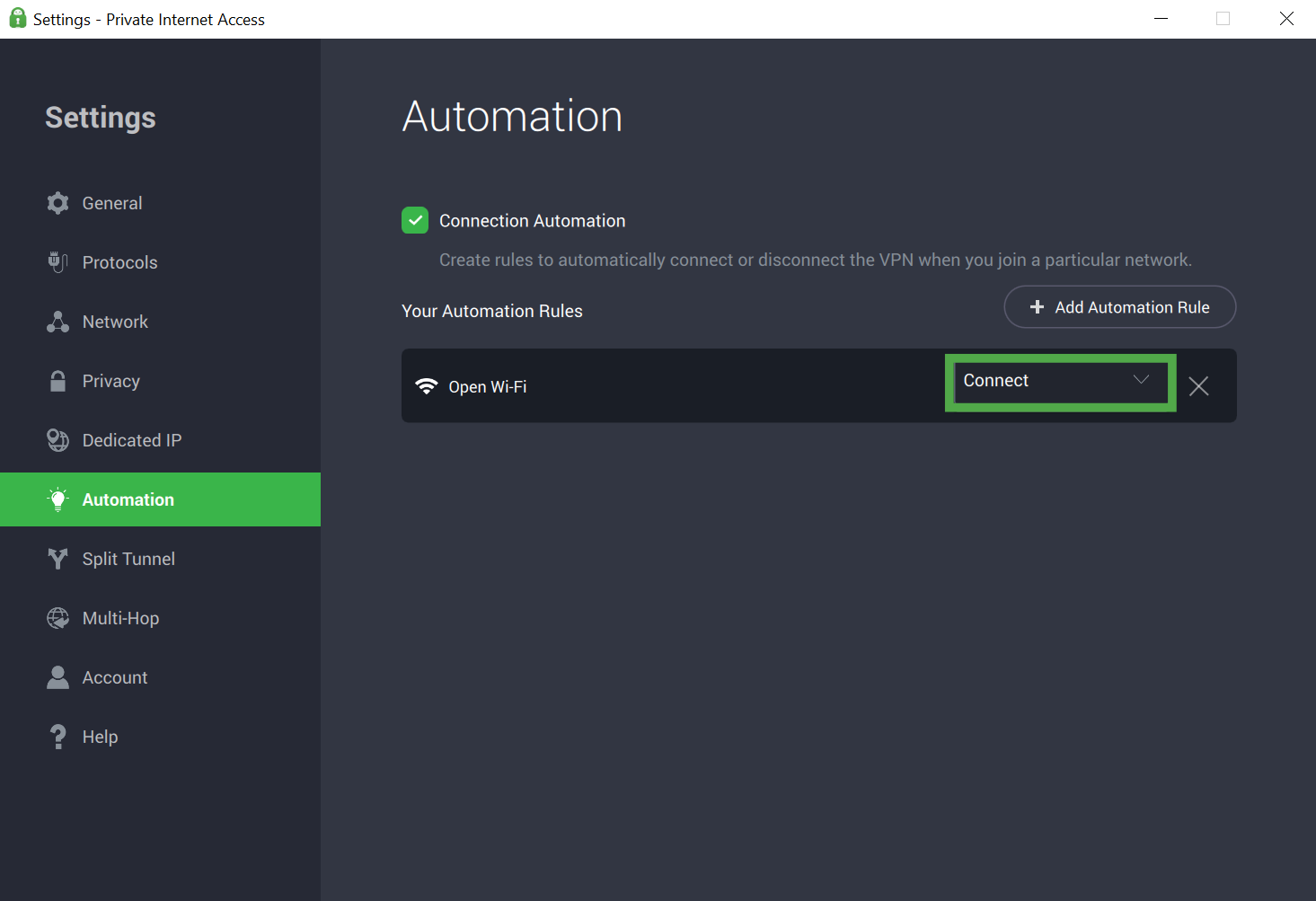Click the Your Automation Rules heading
The image size is (1316, 901).
pyautogui.click(x=492, y=311)
